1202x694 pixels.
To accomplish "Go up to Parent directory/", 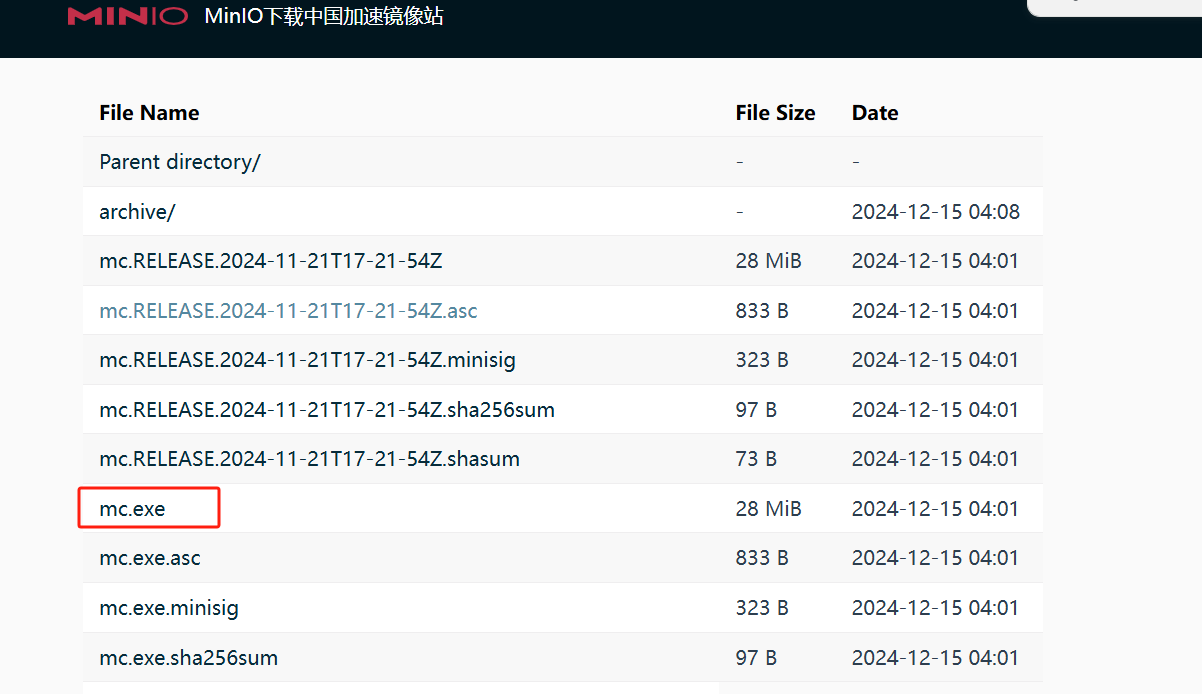I will (x=180, y=162).
